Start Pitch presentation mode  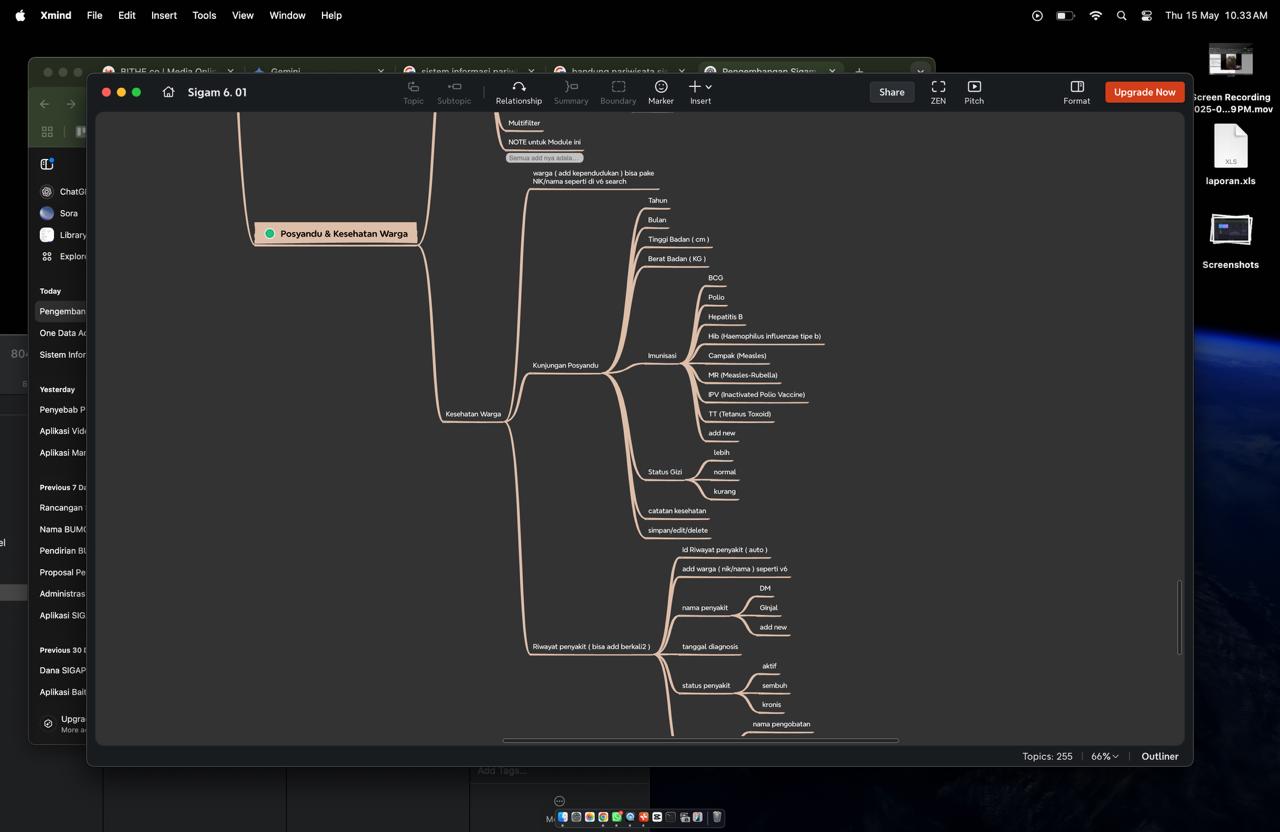tap(974, 92)
